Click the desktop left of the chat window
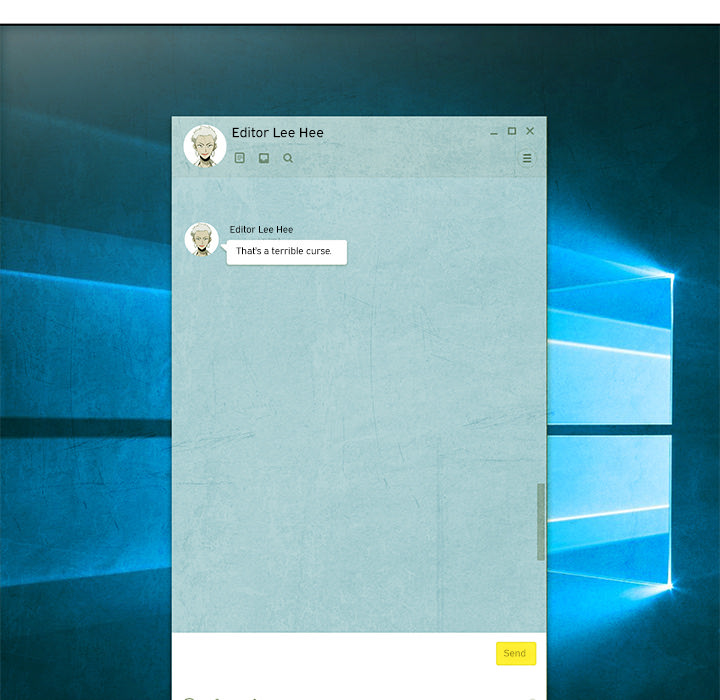This screenshot has height=700, width=720. click(x=85, y=400)
